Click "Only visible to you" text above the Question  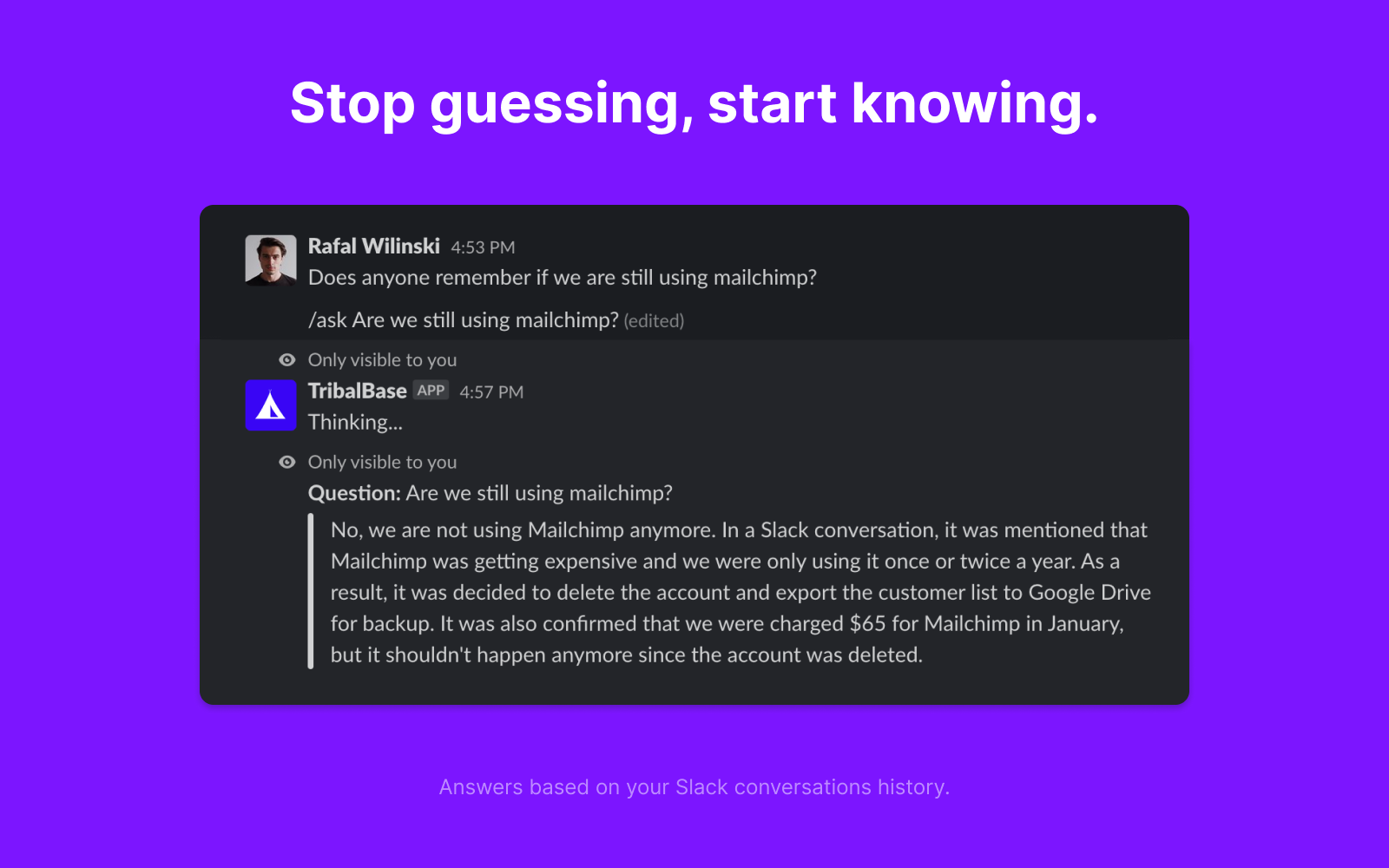(x=382, y=463)
